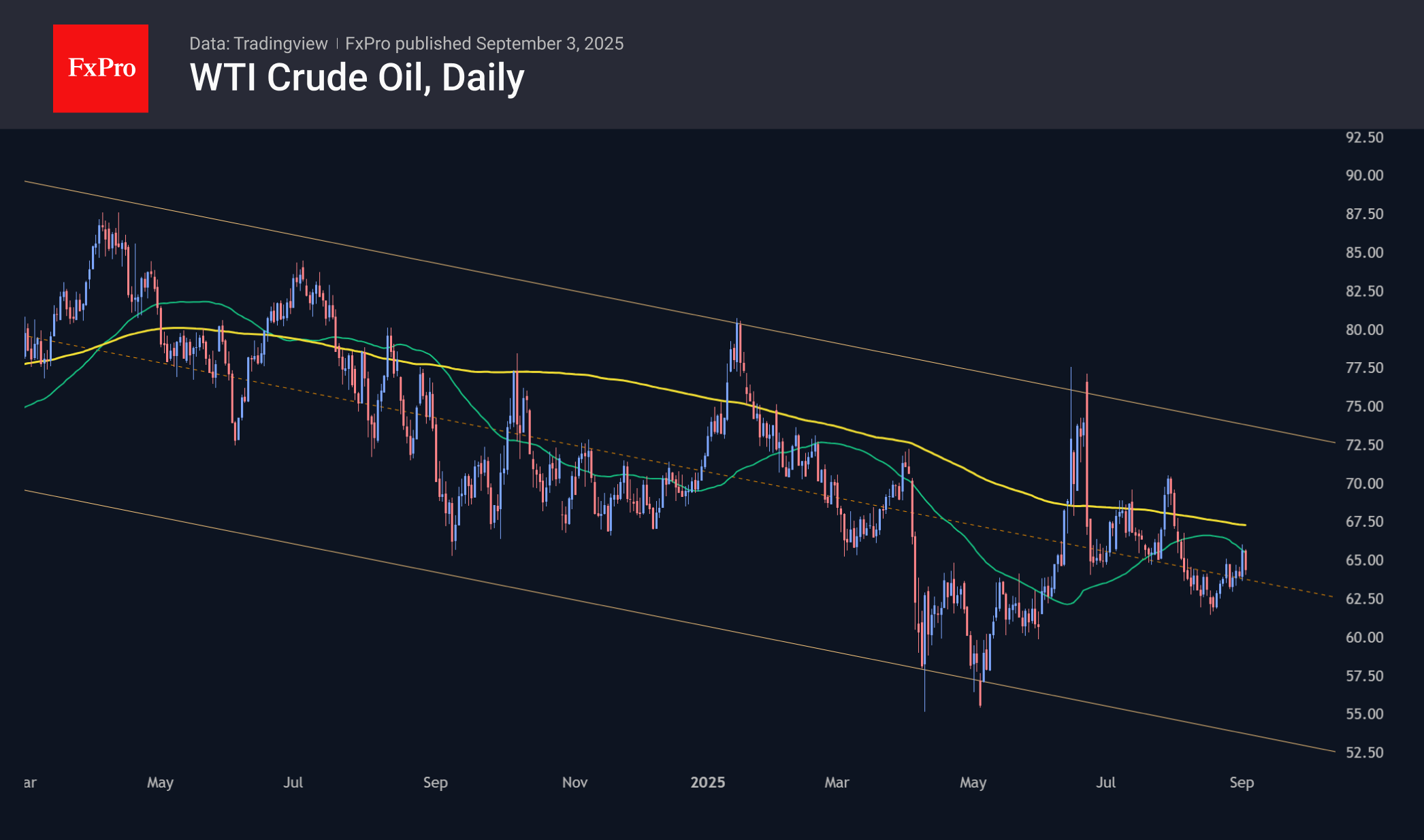Image resolution: width=1424 pixels, height=840 pixels.
Task: Click the Mar label on time axis
Action: (x=837, y=782)
